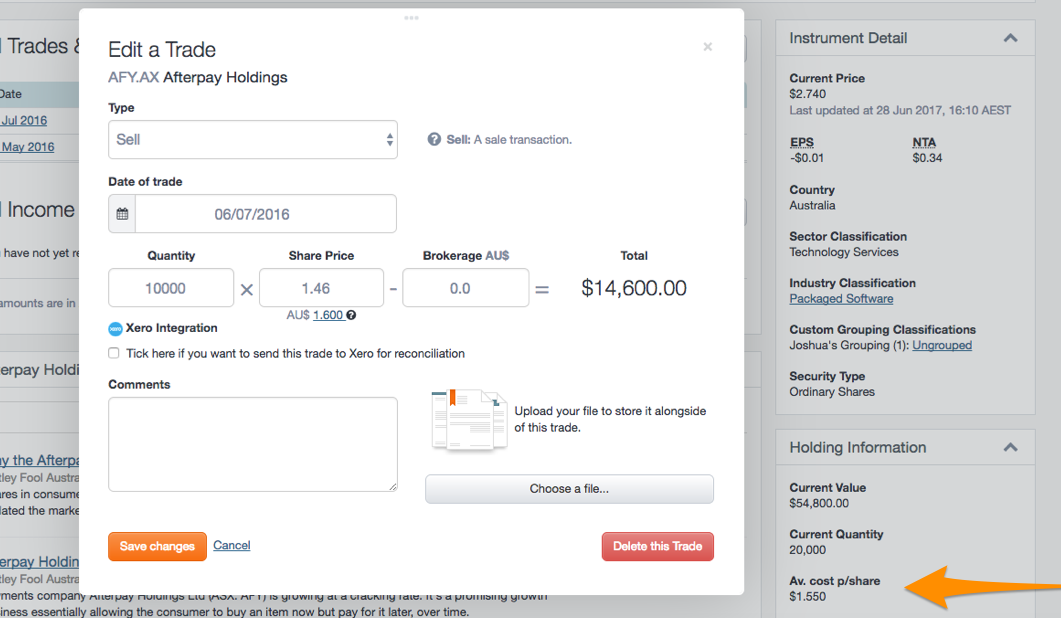Screen dimensions: 1061x618
Task: Click the Save changes button
Action: [x=157, y=546]
